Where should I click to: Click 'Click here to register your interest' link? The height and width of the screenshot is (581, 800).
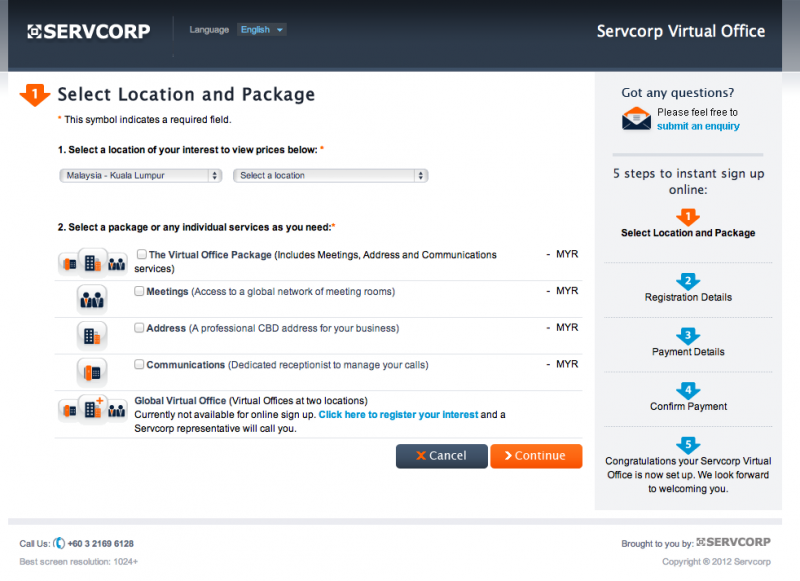[398, 415]
